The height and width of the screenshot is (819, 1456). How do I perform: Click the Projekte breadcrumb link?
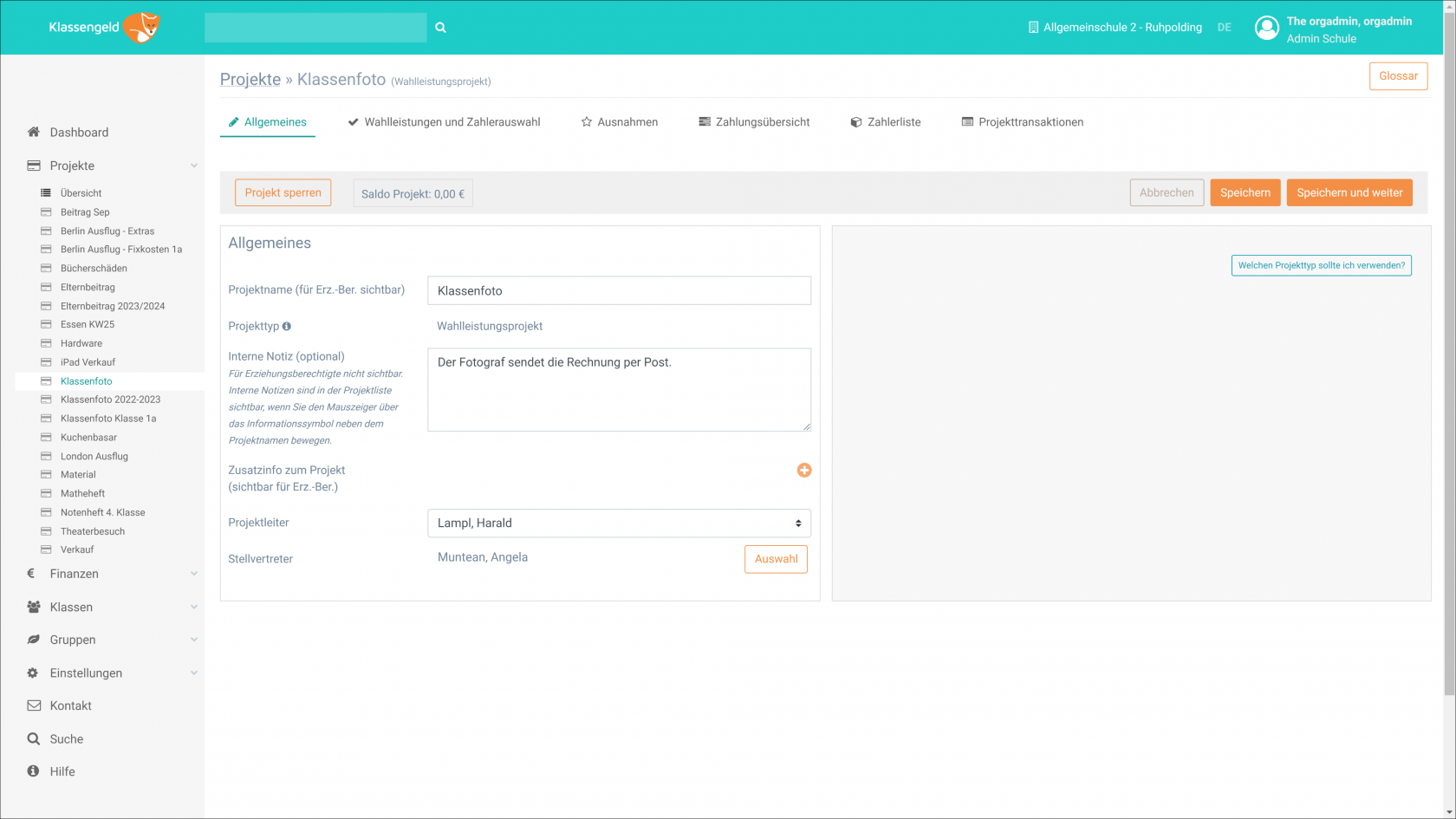point(250,79)
